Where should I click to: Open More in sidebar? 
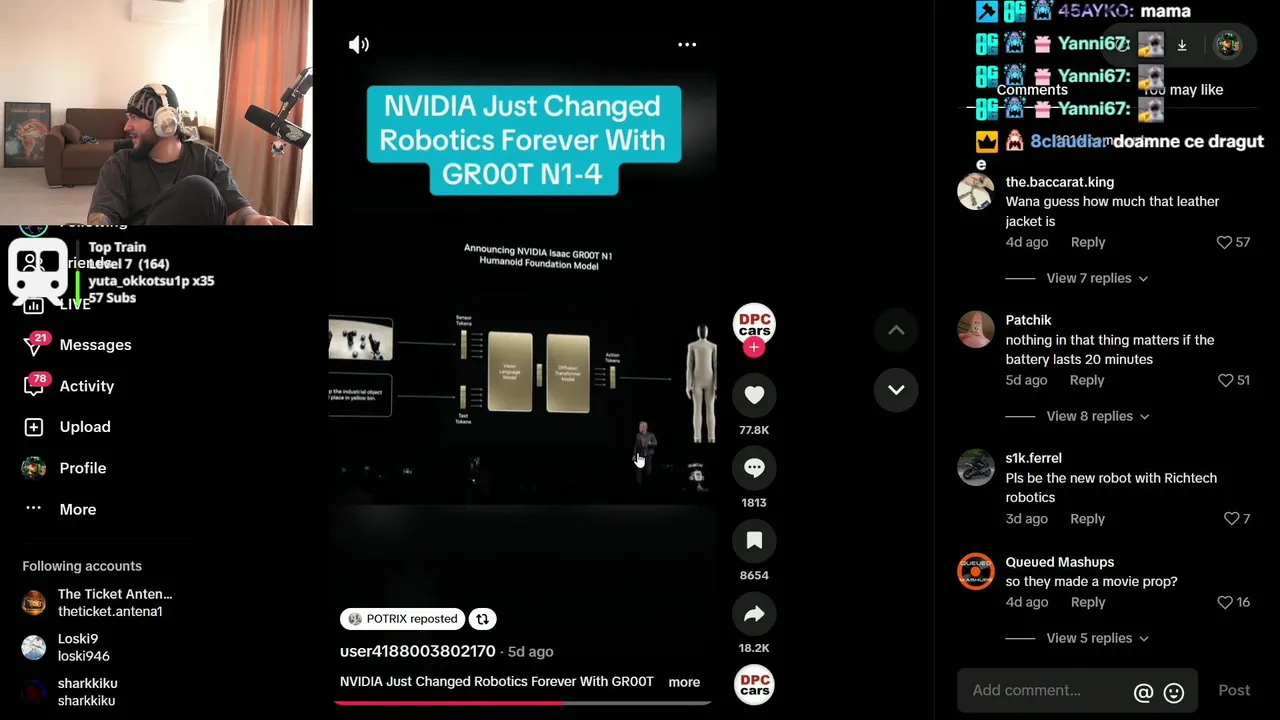tap(78, 509)
